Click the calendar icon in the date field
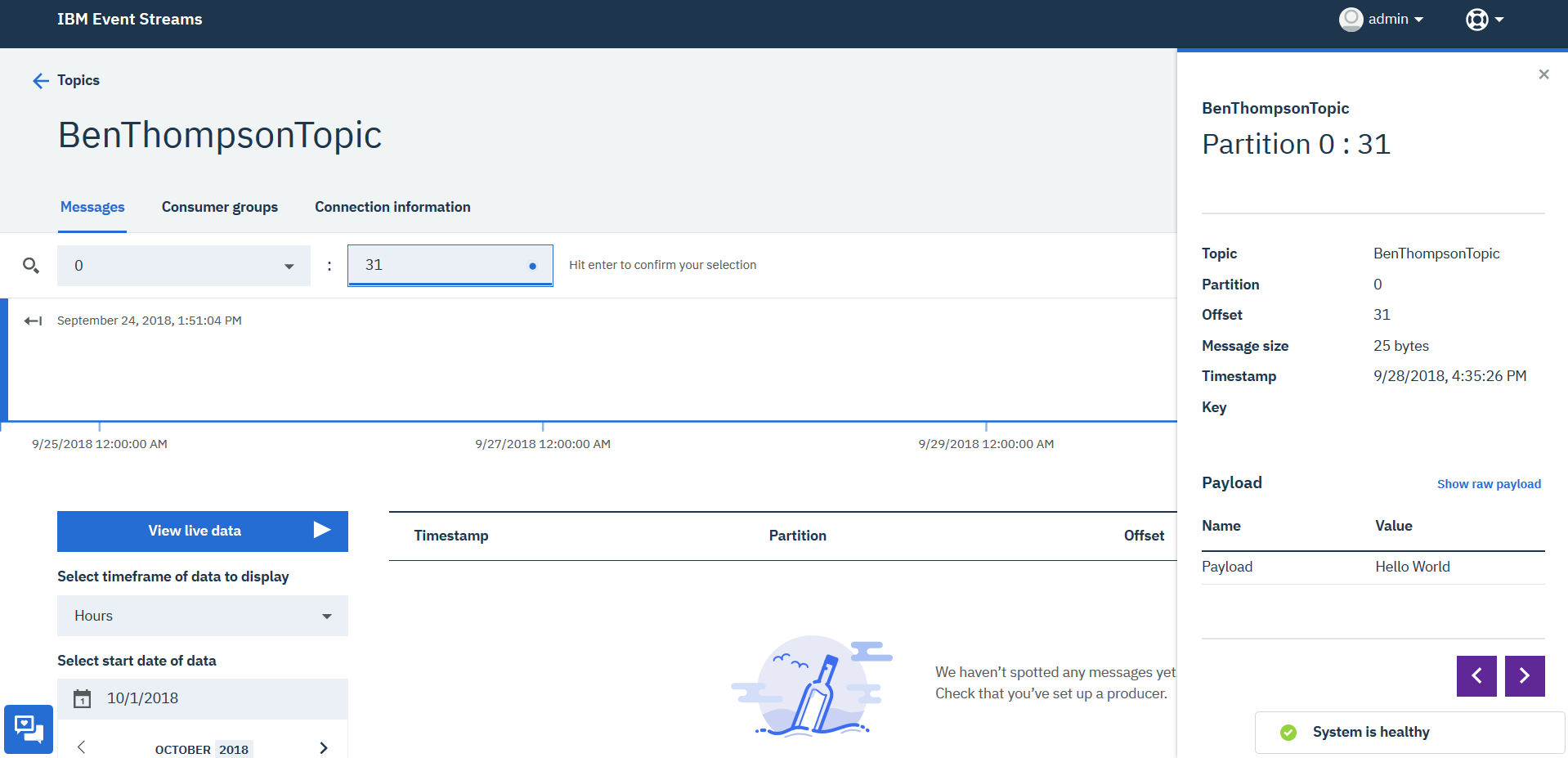 [83, 698]
